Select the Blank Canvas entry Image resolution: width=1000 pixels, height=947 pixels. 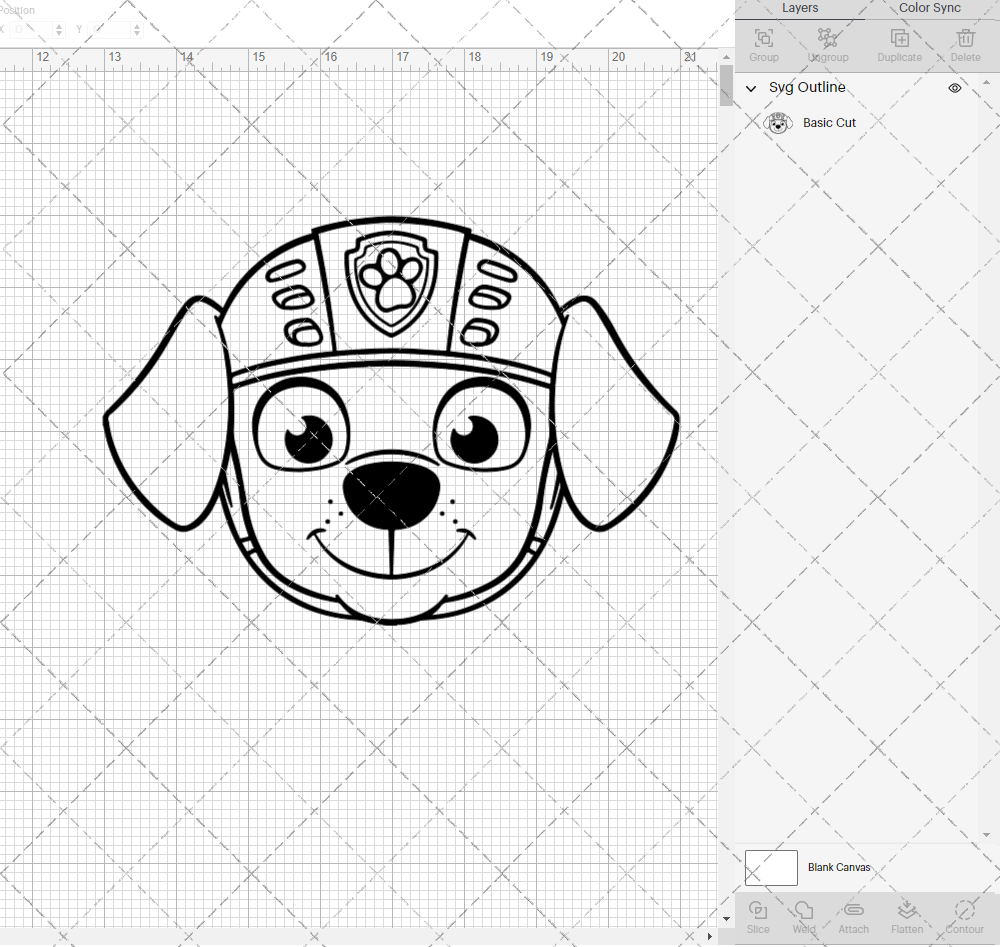(840, 868)
